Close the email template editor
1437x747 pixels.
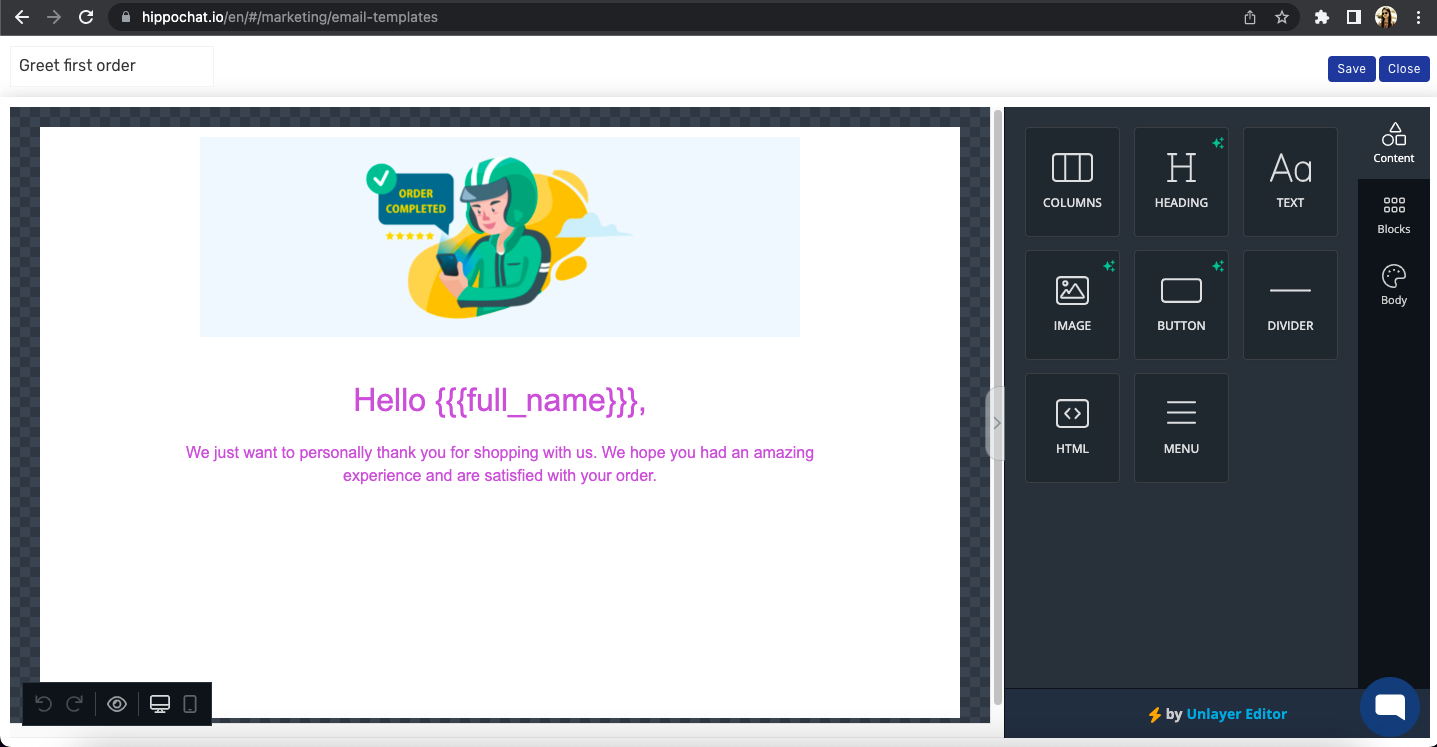coord(1404,69)
